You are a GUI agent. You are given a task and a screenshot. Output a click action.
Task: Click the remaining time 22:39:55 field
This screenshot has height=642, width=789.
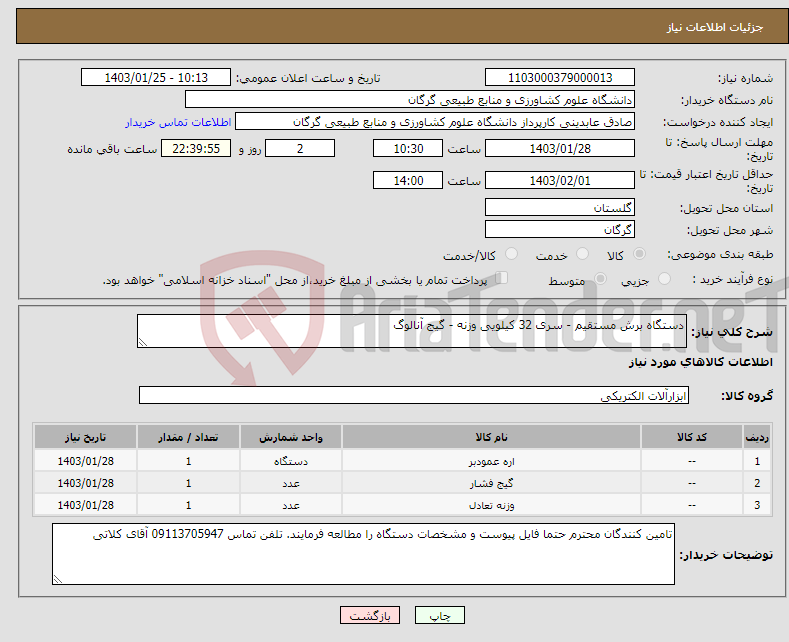196,148
